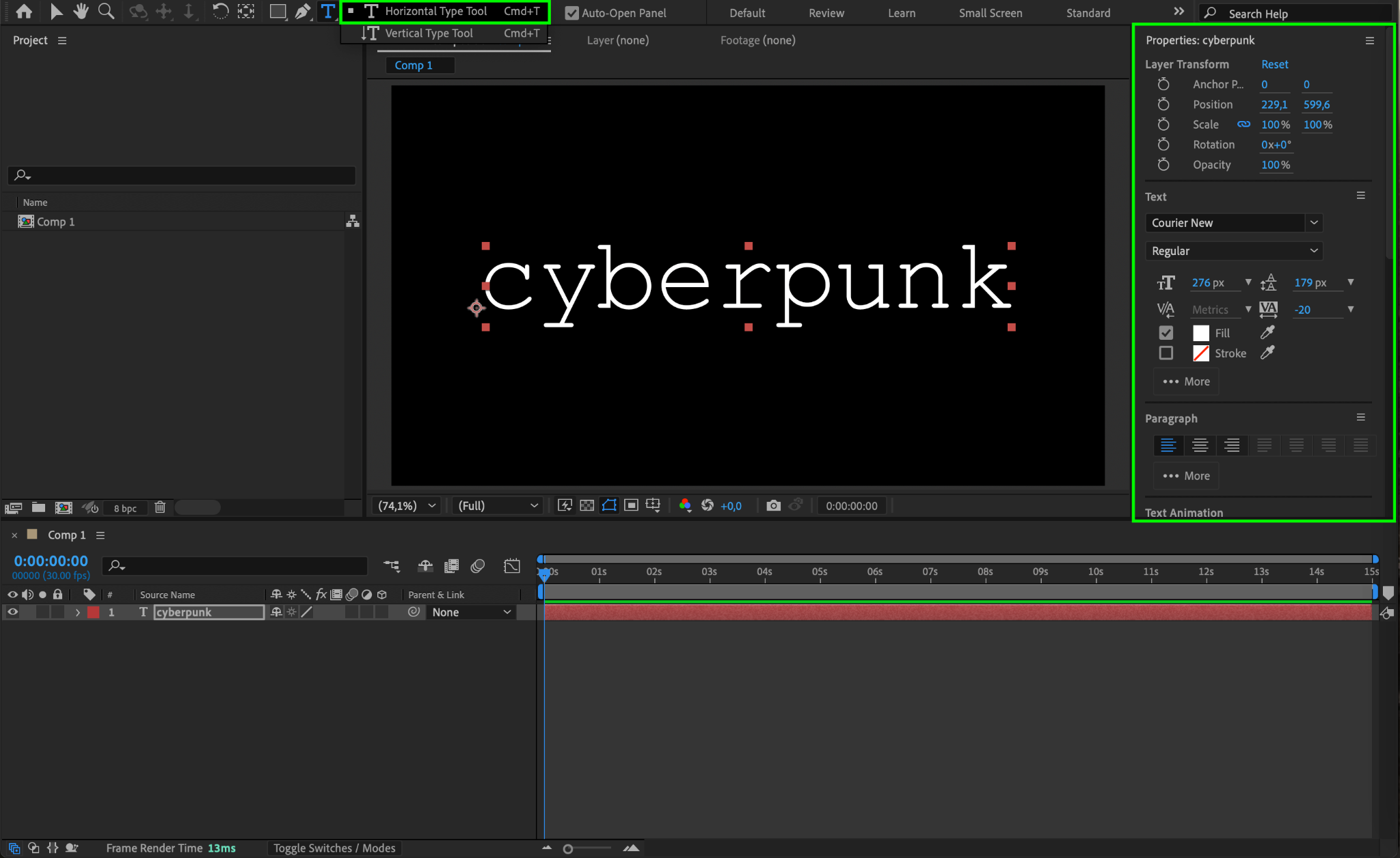Delete selected item with trash icon
This screenshot has width=1400, height=858.
[x=160, y=507]
